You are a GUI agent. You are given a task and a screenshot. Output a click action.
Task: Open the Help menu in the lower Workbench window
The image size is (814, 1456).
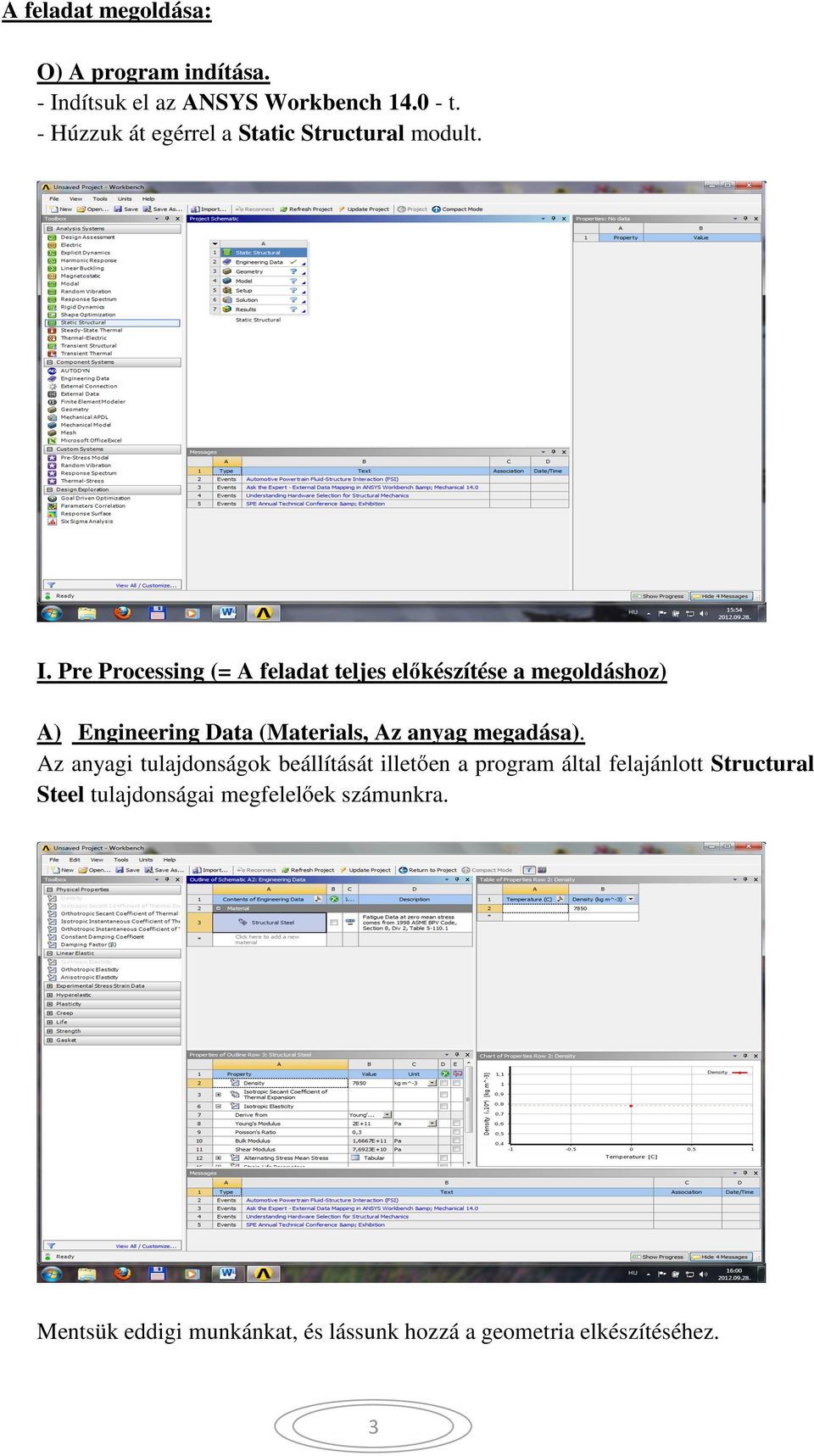(x=170, y=860)
